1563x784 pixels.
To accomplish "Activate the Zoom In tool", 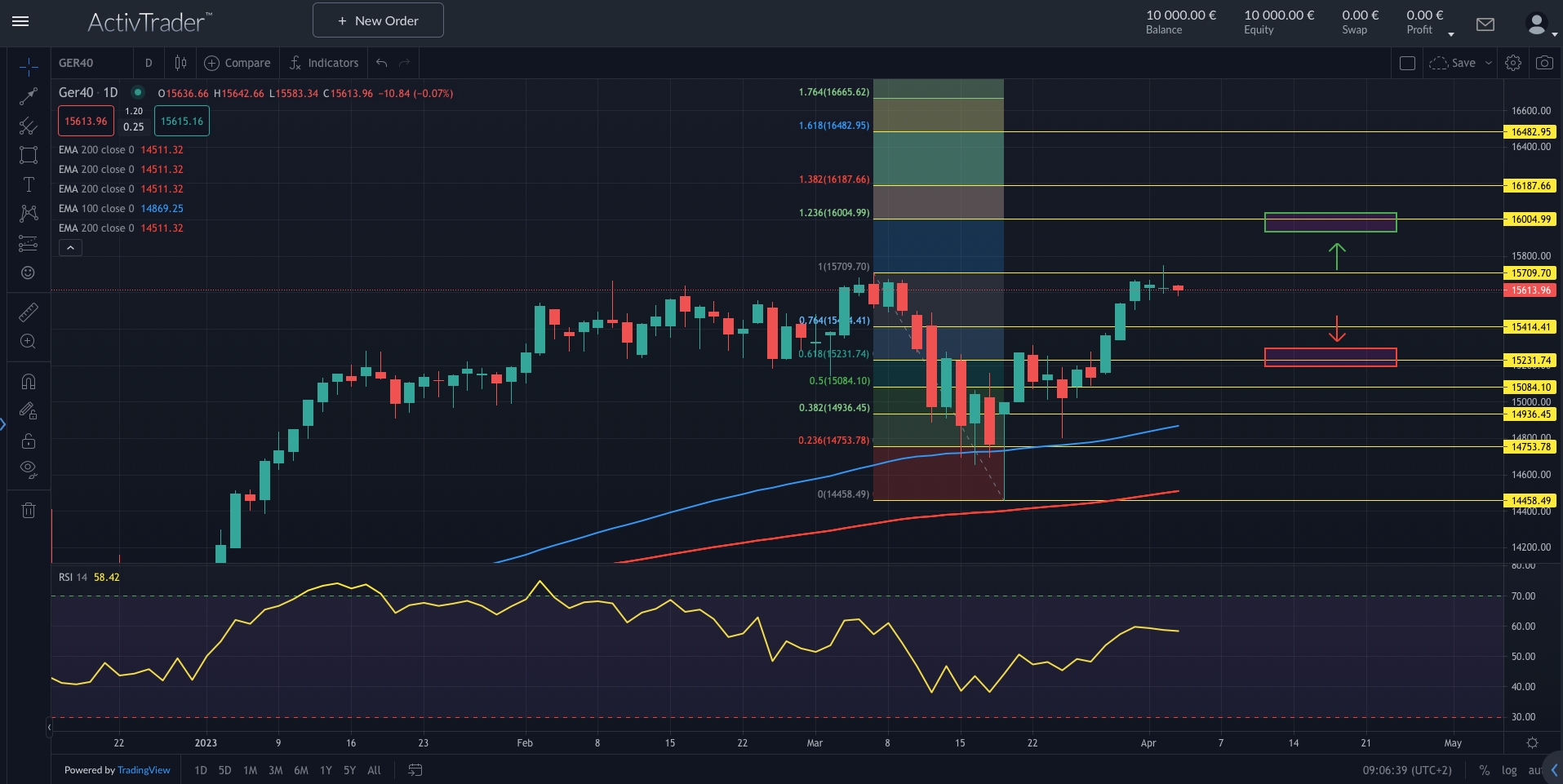I will (28, 342).
